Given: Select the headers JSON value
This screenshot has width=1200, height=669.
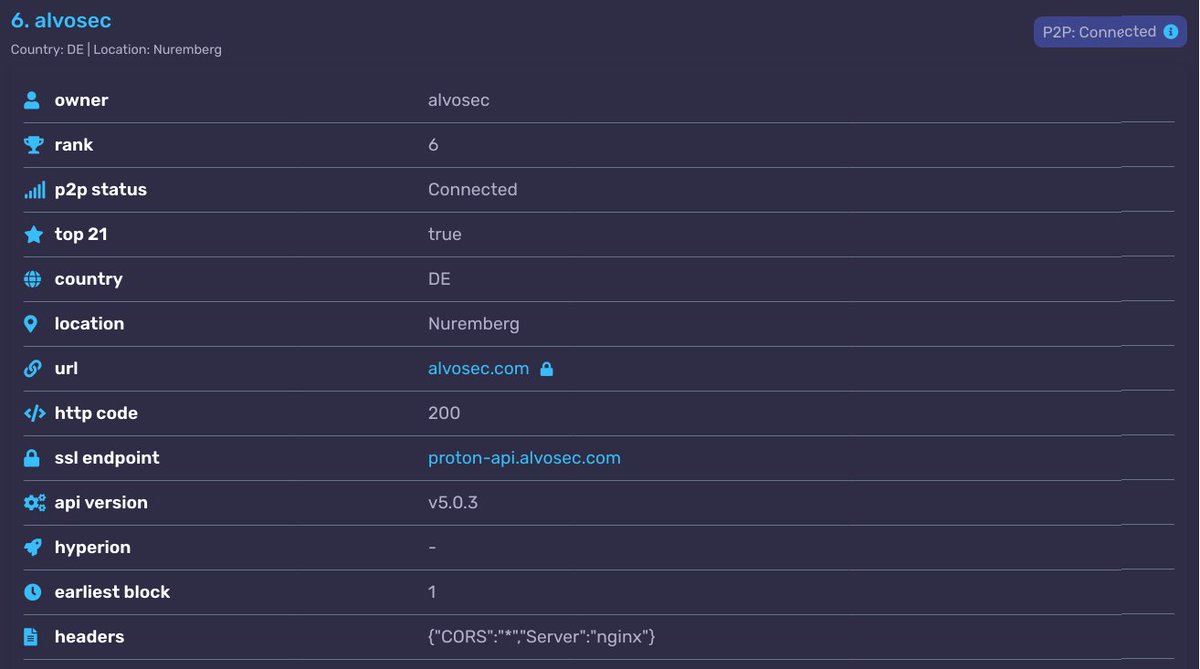Looking at the screenshot, I should (x=541, y=637).
